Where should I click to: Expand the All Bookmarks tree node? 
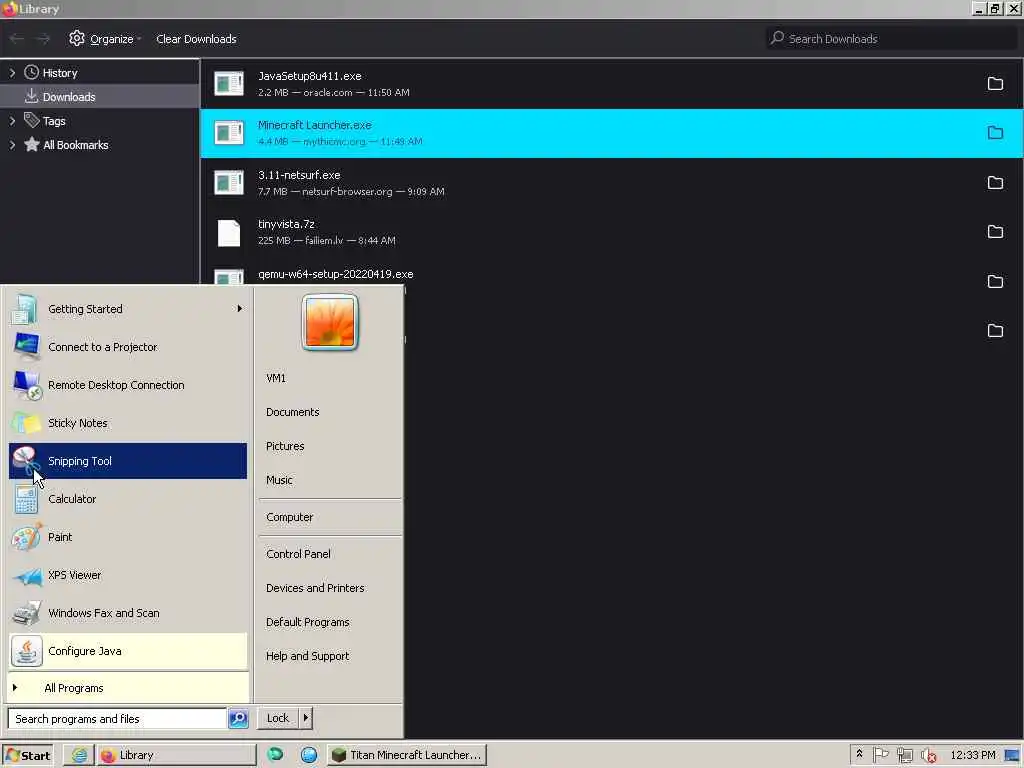(x=12, y=145)
